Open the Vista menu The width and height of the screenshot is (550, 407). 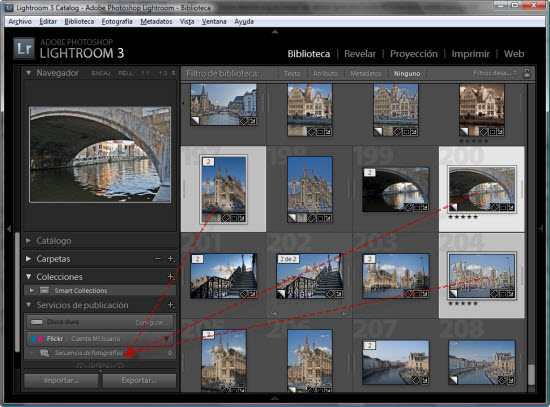187,21
